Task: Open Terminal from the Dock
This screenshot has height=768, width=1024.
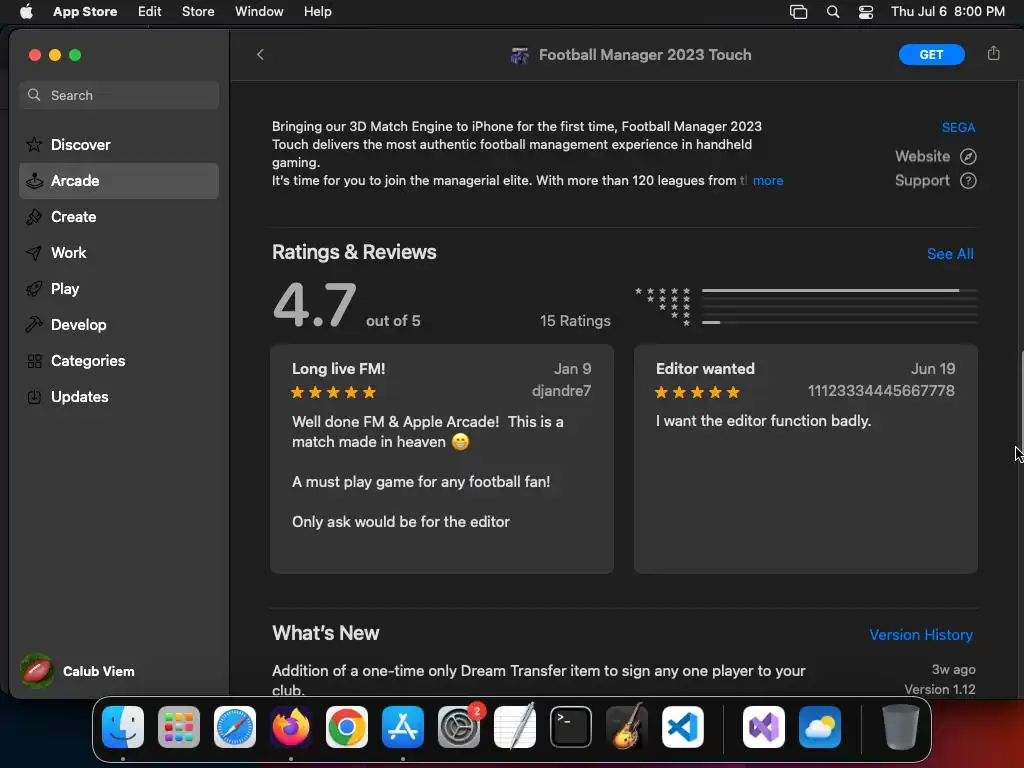Action: tap(571, 727)
